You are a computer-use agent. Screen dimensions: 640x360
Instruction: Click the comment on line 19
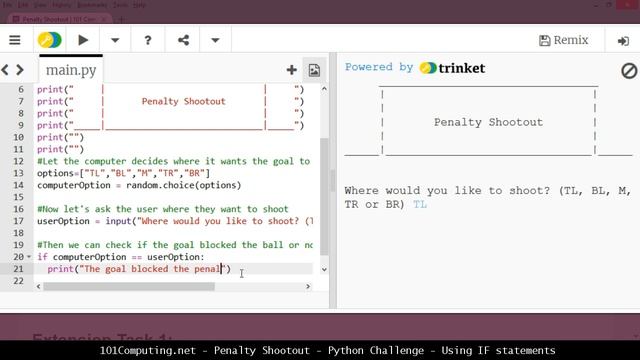tap(175, 245)
